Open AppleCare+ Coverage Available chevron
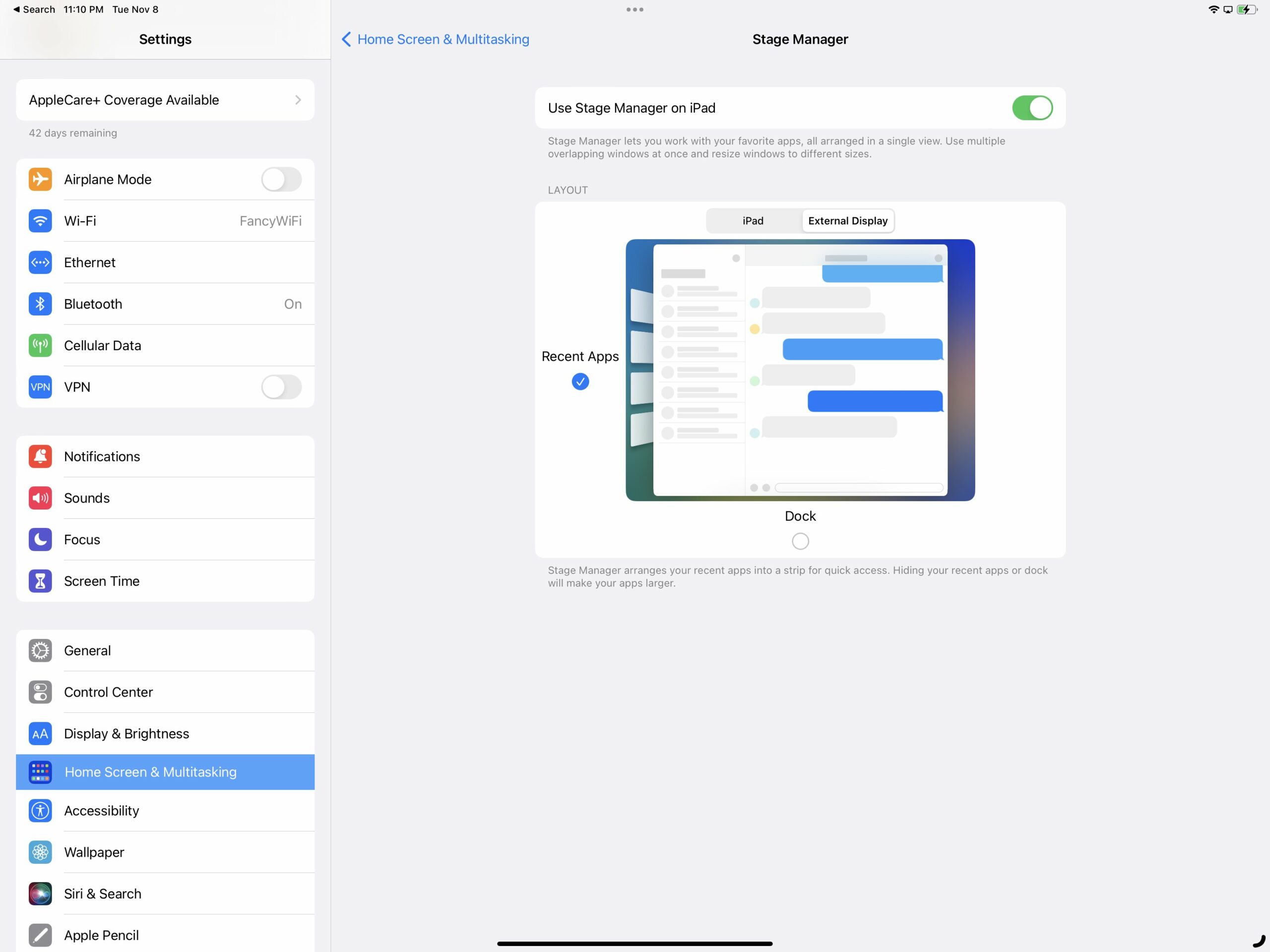Image resolution: width=1270 pixels, height=952 pixels. click(298, 100)
